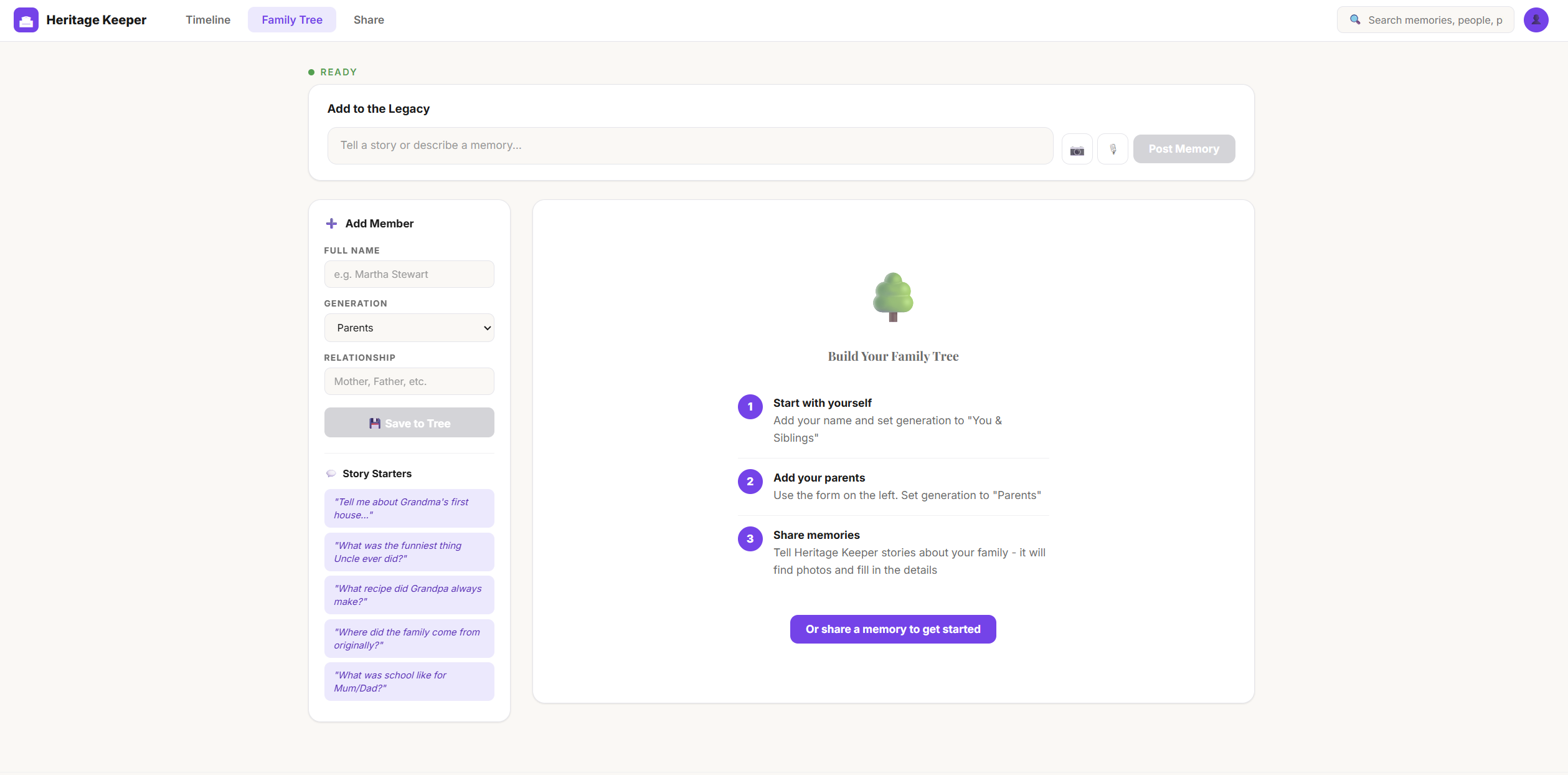Focus the Full Name input field
The width and height of the screenshot is (1568, 775).
coord(409,274)
